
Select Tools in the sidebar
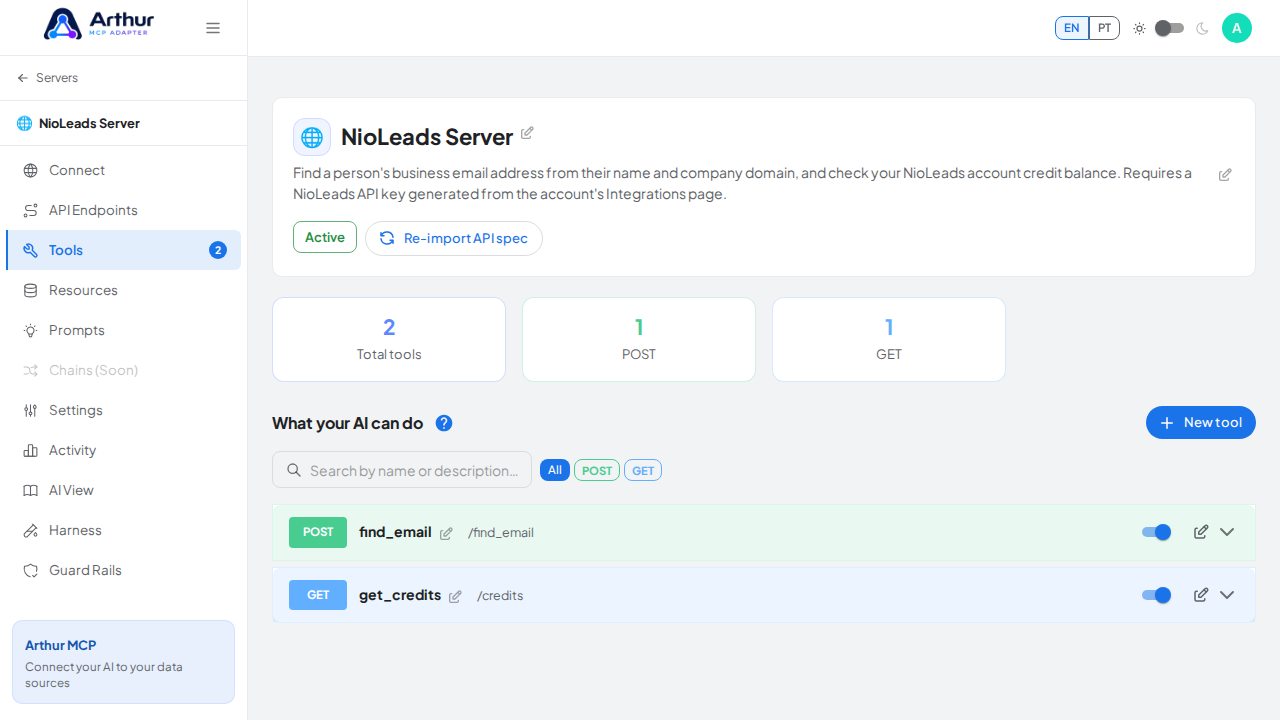pos(123,250)
